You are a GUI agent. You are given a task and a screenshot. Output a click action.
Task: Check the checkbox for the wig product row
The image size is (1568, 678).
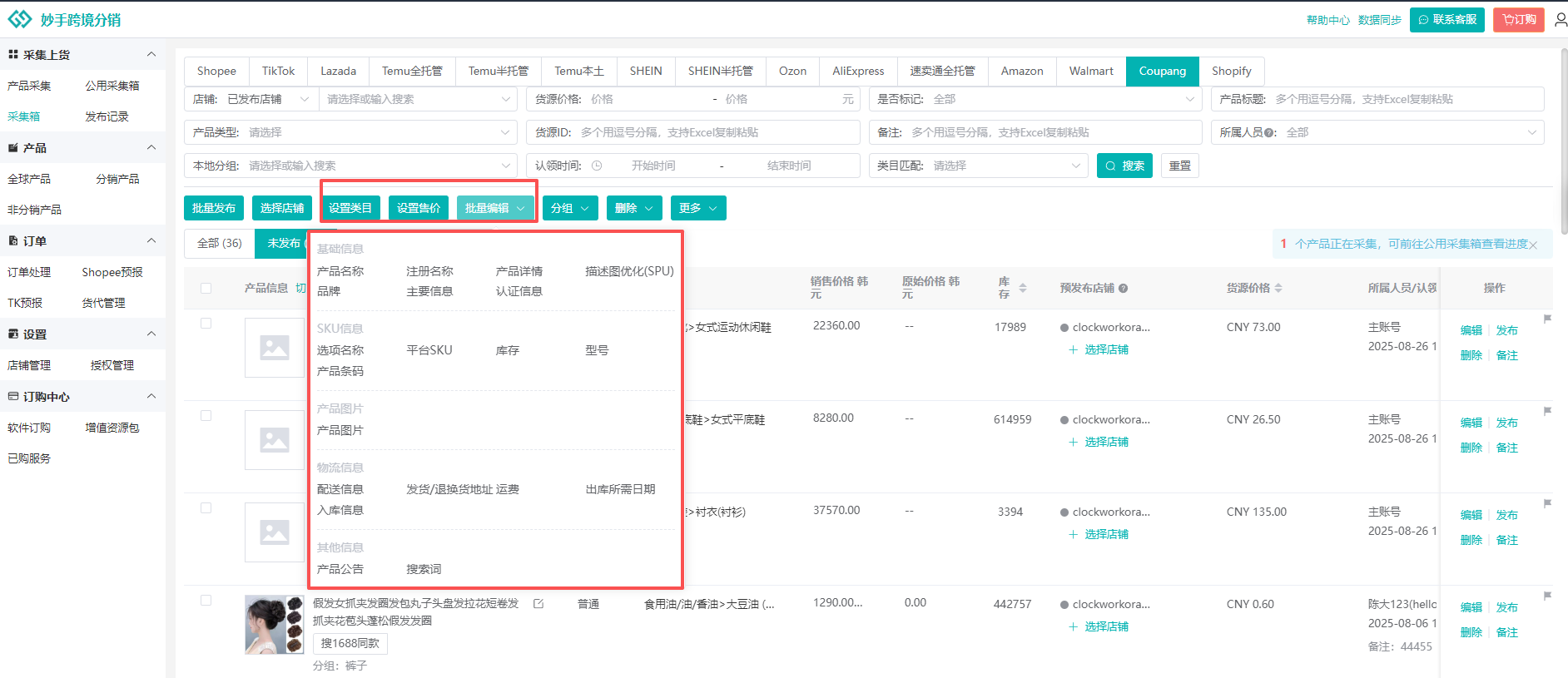206,601
